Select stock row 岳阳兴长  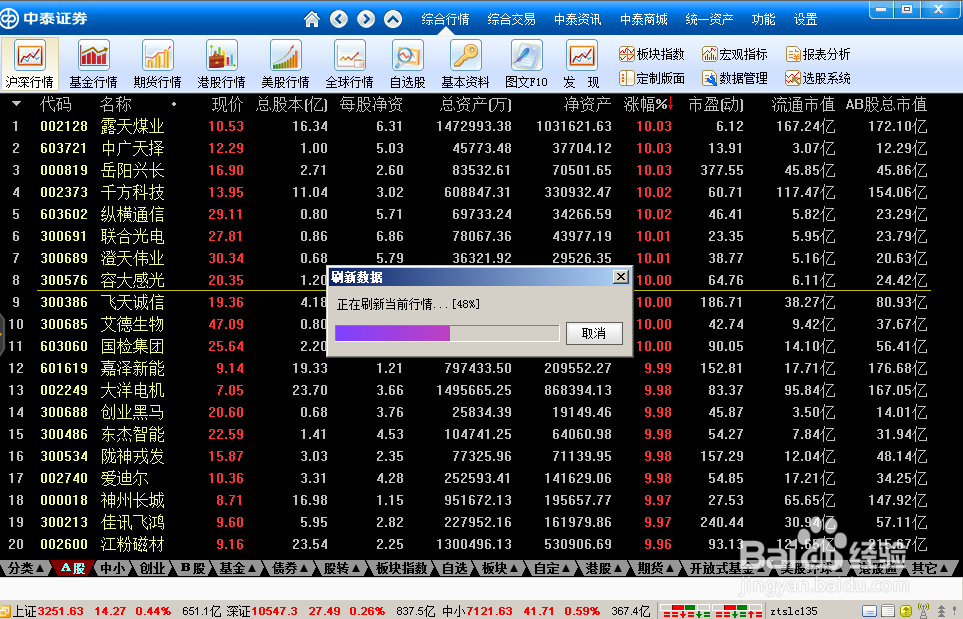(x=467, y=171)
